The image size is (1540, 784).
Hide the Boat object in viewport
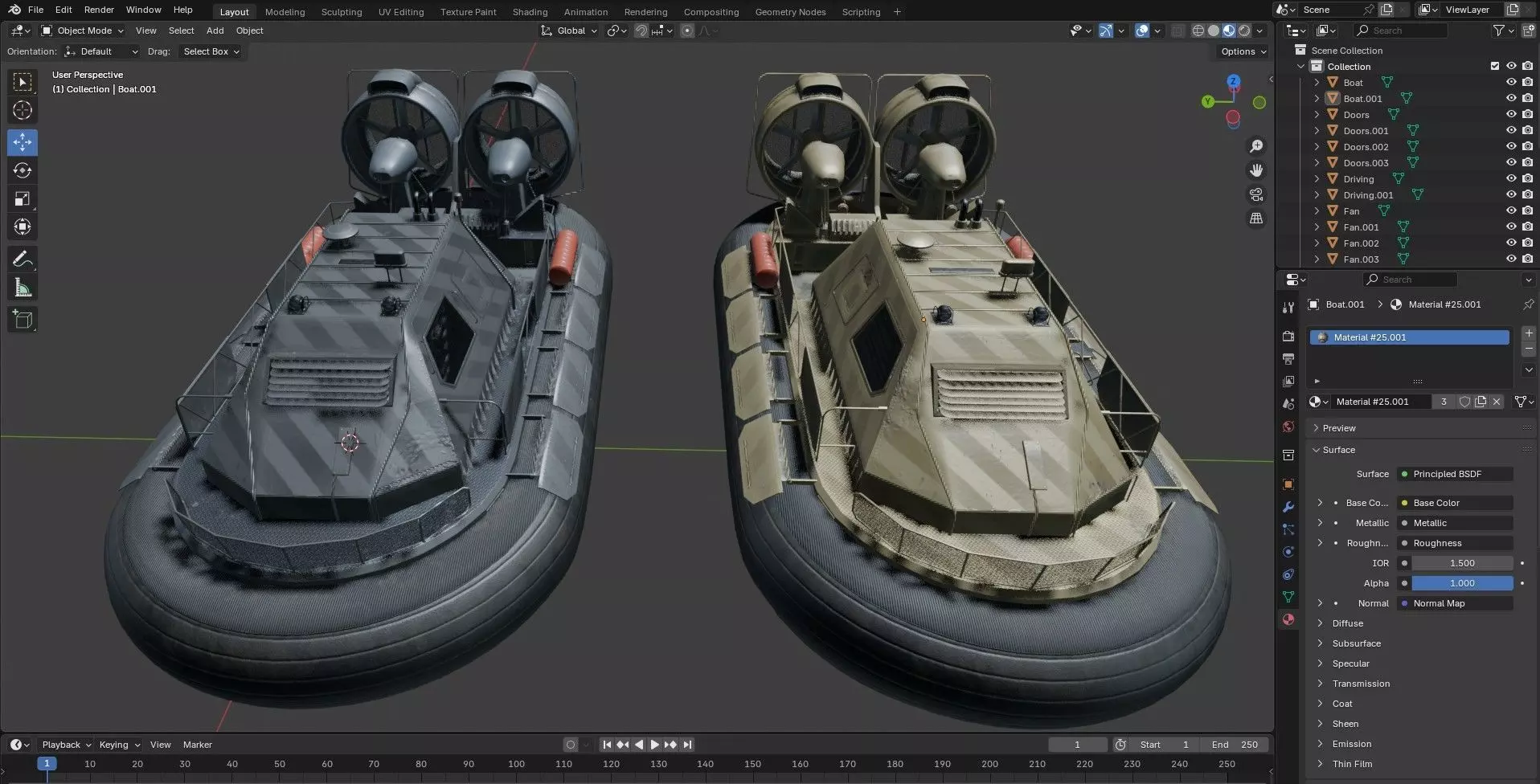(1511, 83)
